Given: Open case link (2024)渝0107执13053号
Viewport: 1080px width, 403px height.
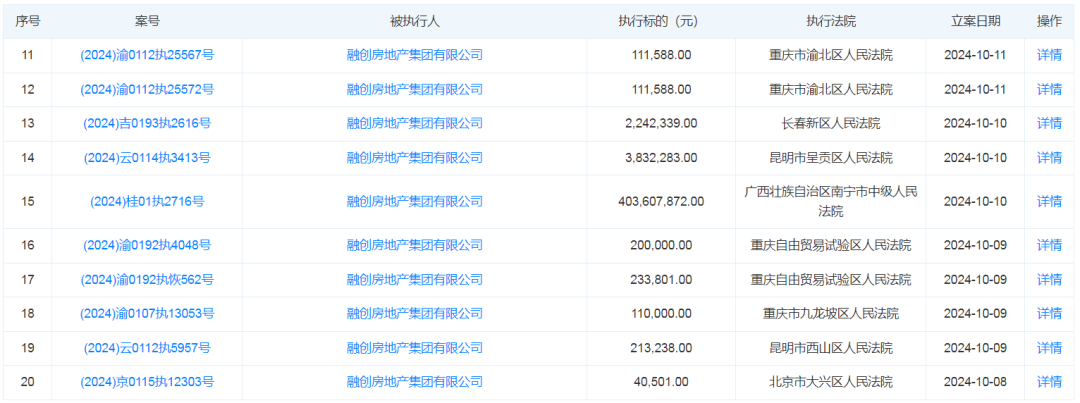Looking at the screenshot, I should 147,314.
